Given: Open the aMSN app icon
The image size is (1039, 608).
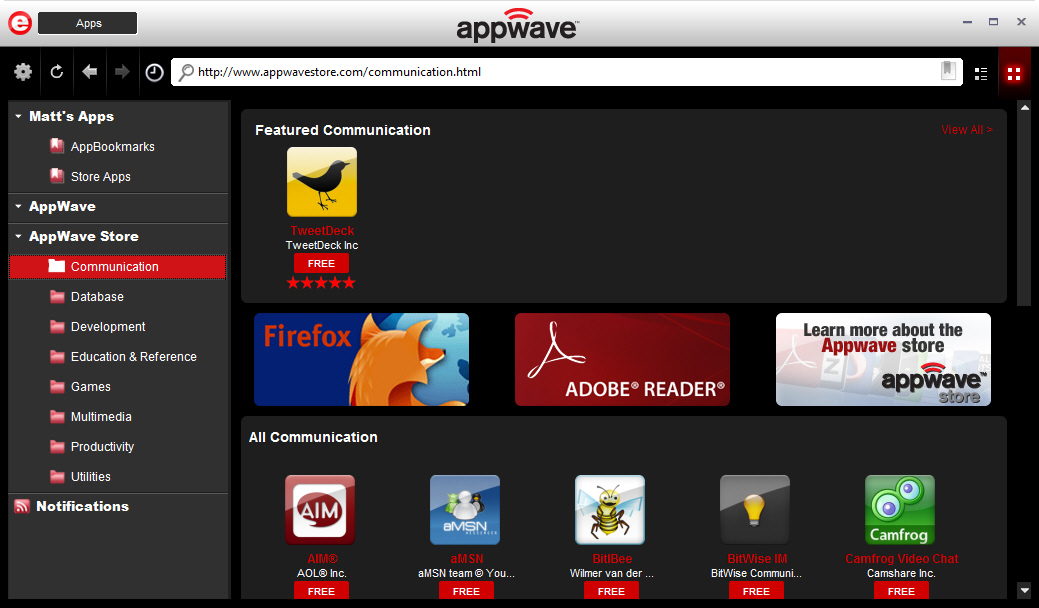Looking at the screenshot, I should pyautogui.click(x=465, y=509).
